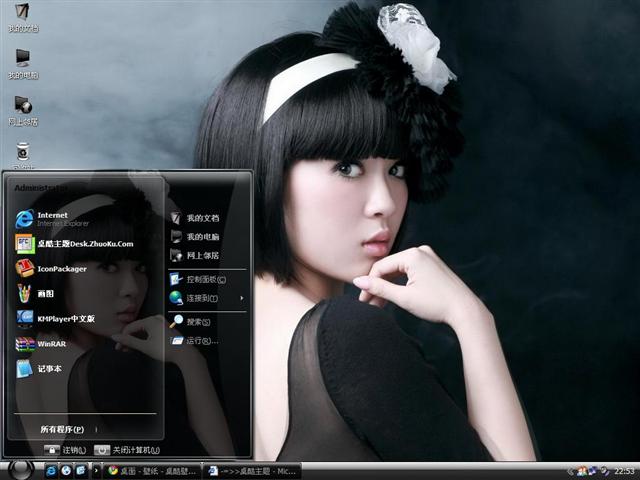
Task: Click the Start orb button
Action: (x=20, y=470)
